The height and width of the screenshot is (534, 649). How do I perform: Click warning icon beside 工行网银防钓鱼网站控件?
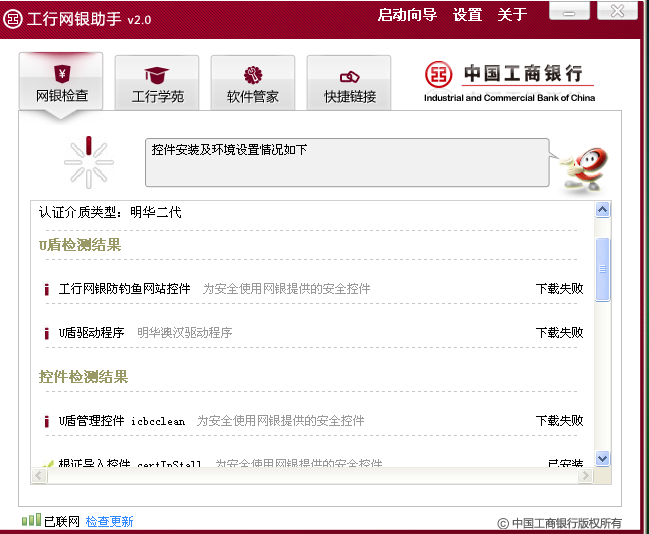pyautogui.click(x=47, y=289)
